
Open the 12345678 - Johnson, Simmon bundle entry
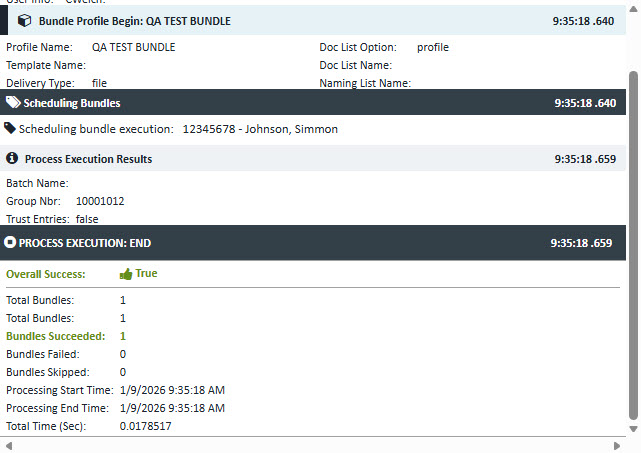(260, 129)
